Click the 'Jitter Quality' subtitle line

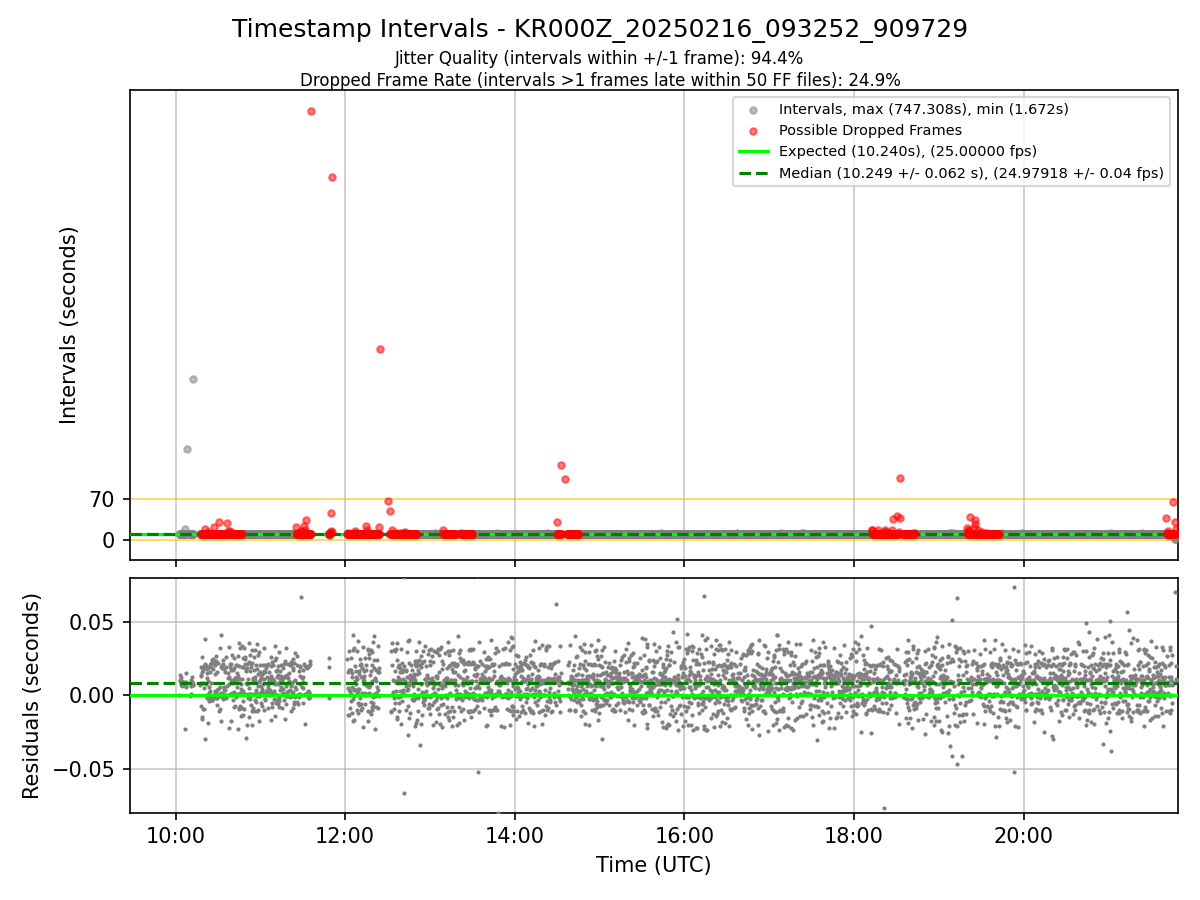click(x=599, y=58)
